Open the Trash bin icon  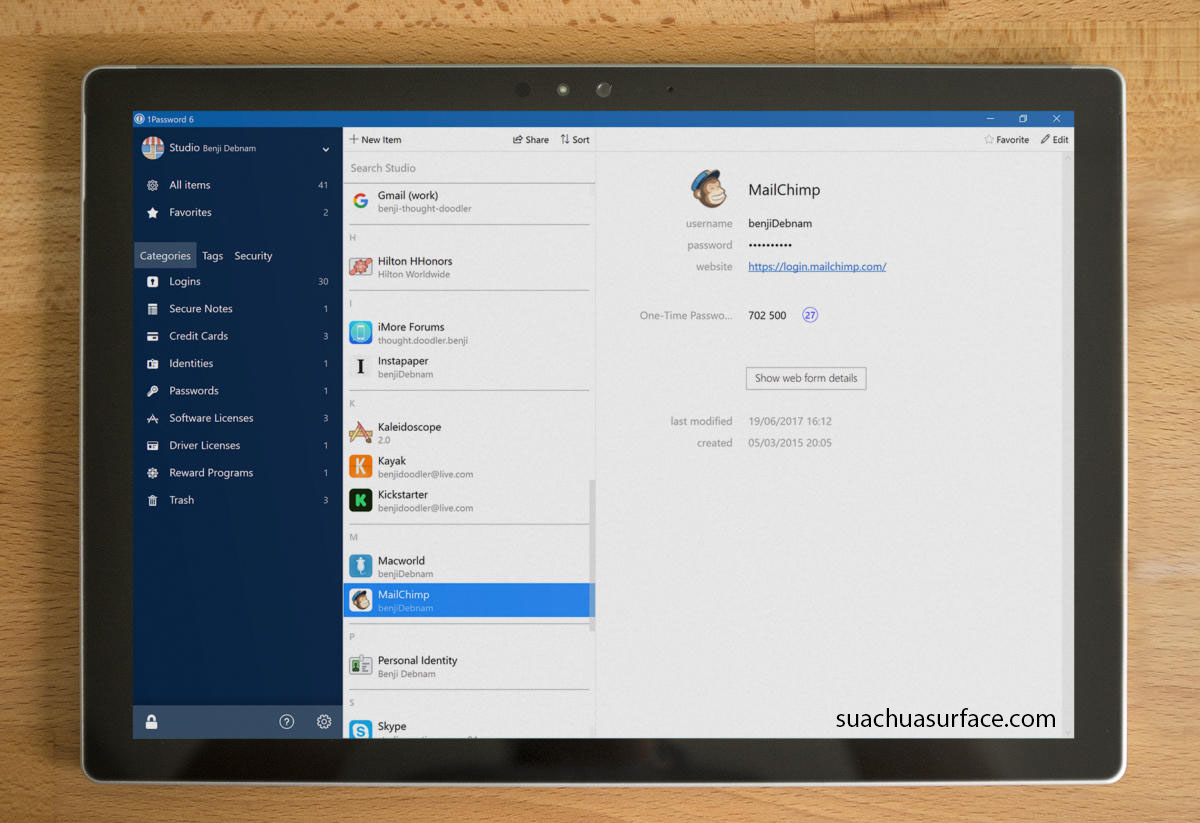tap(153, 500)
